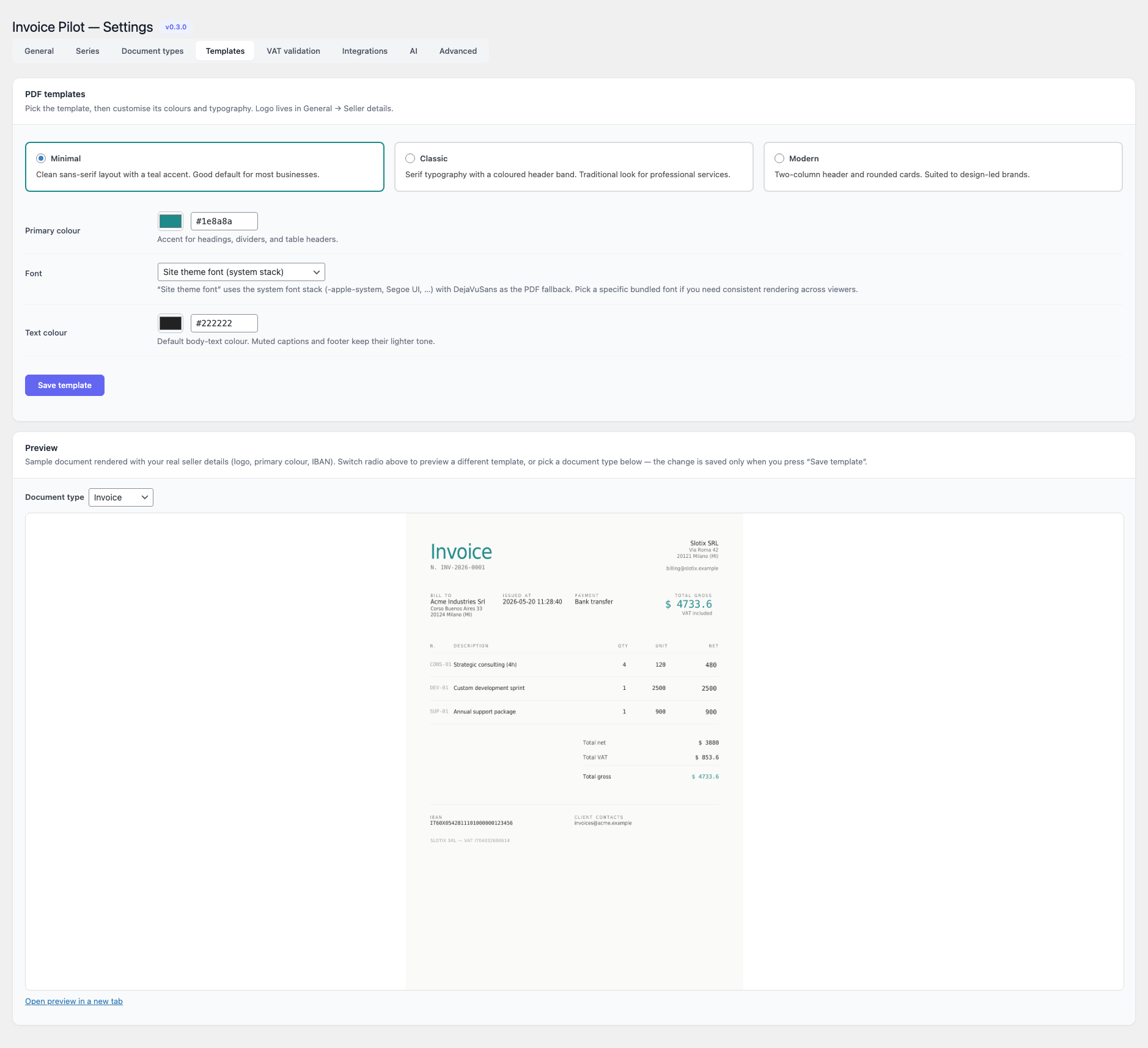Click Strategic consulting (4h) line item
1148x1048 pixels.
coord(485,665)
